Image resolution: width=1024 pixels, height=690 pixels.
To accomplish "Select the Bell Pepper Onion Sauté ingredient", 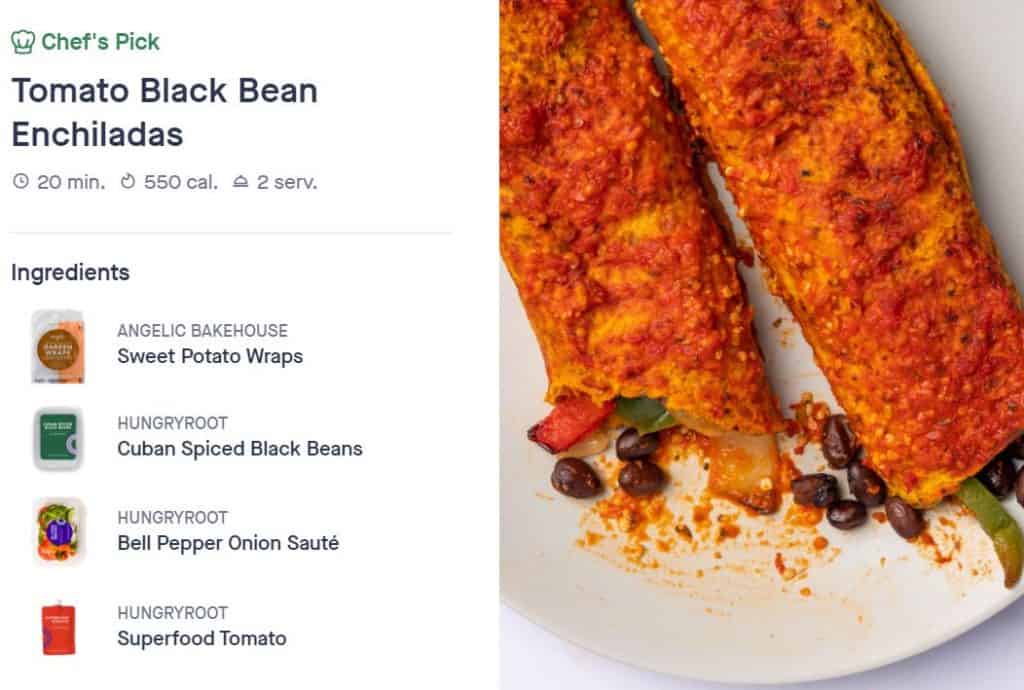I will coord(228,543).
